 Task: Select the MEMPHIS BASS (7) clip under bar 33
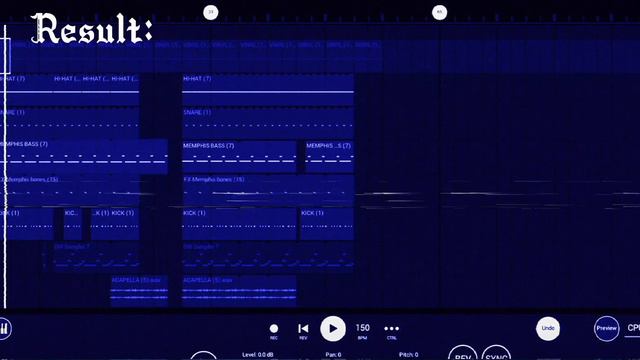coord(239,157)
